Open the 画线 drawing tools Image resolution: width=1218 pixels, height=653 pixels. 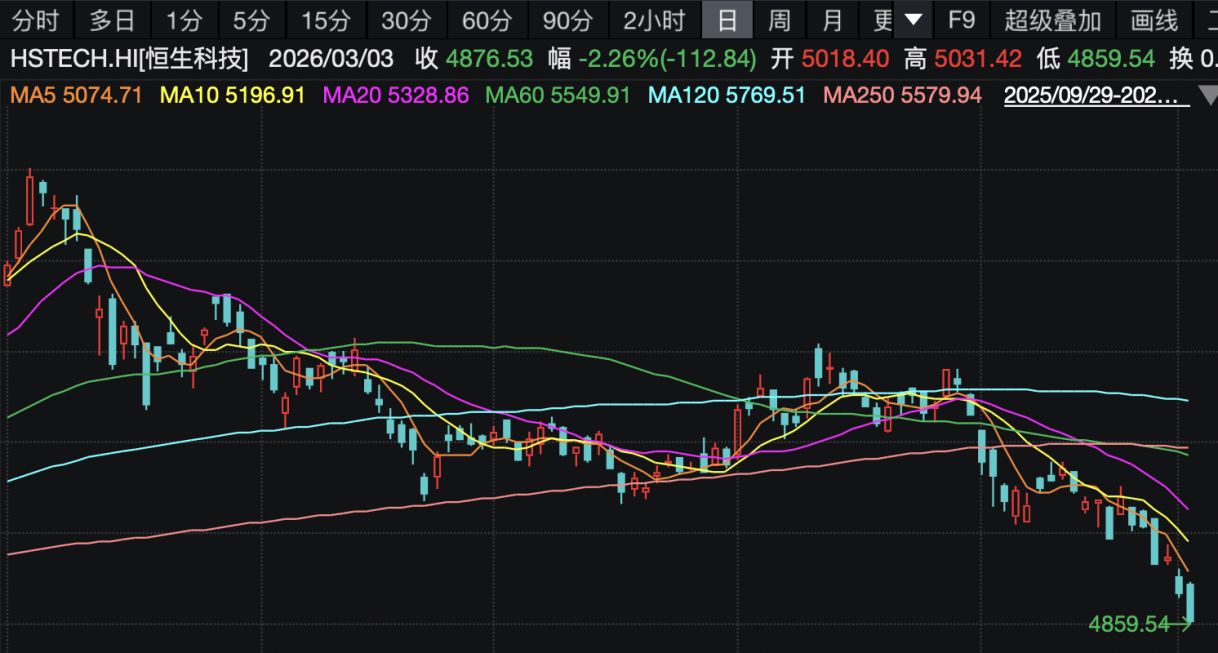[x=1154, y=19]
